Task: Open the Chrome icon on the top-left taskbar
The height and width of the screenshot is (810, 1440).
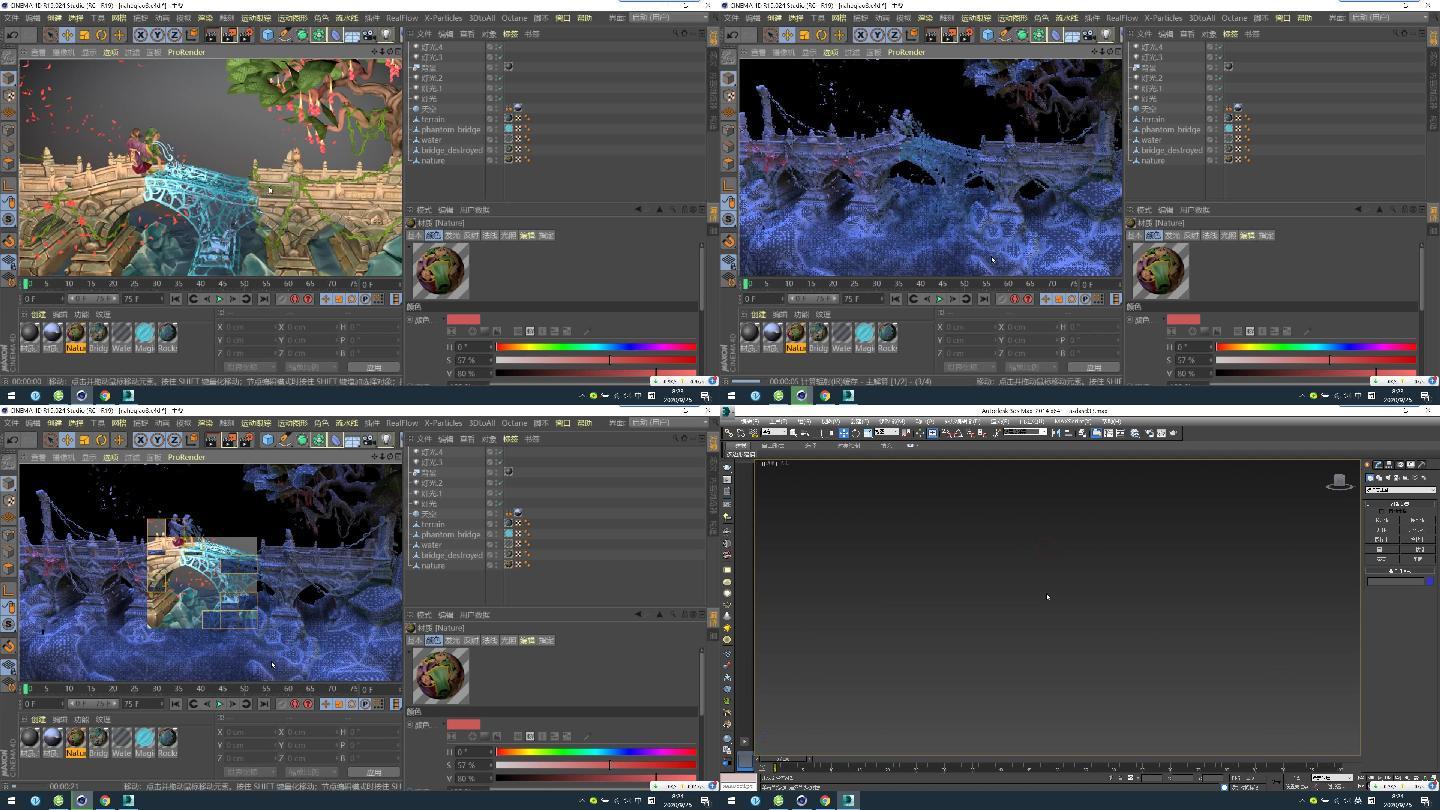Action: coord(104,395)
